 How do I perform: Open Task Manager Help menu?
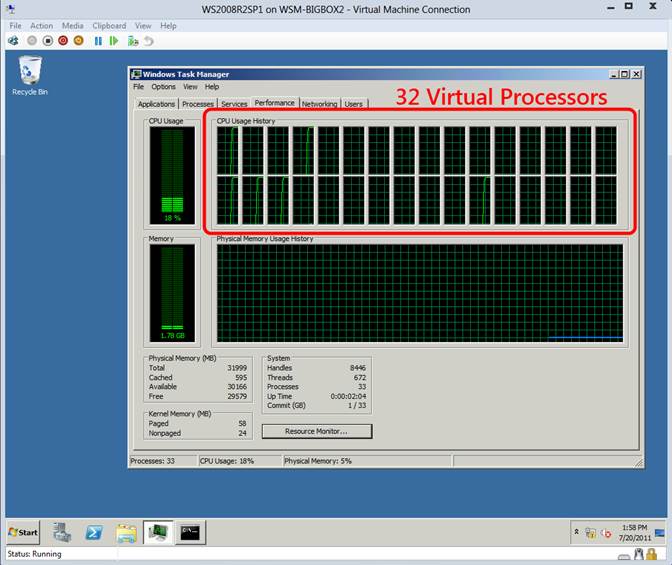click(212, 87)
